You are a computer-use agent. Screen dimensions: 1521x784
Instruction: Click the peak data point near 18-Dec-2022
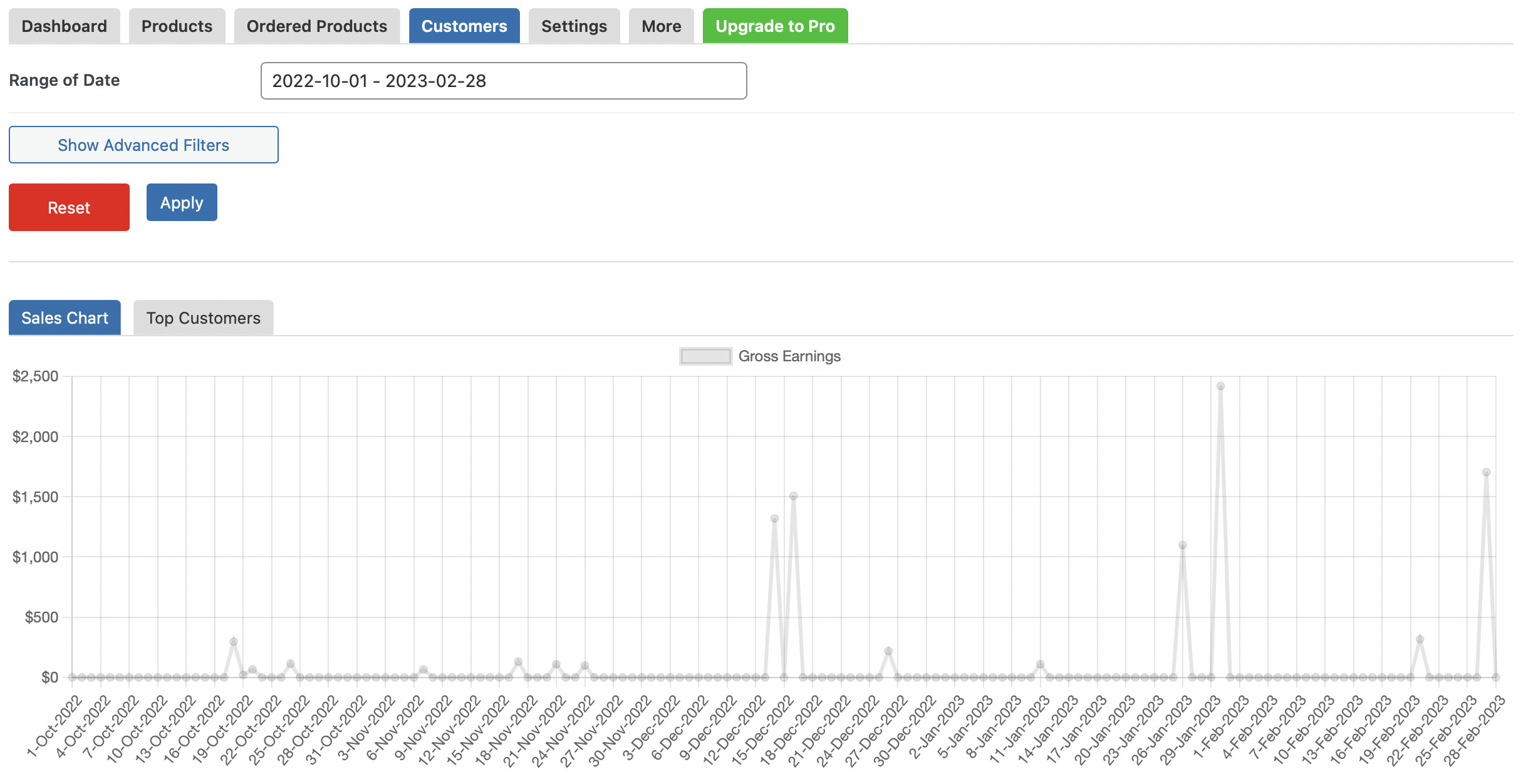coord(793,496)
